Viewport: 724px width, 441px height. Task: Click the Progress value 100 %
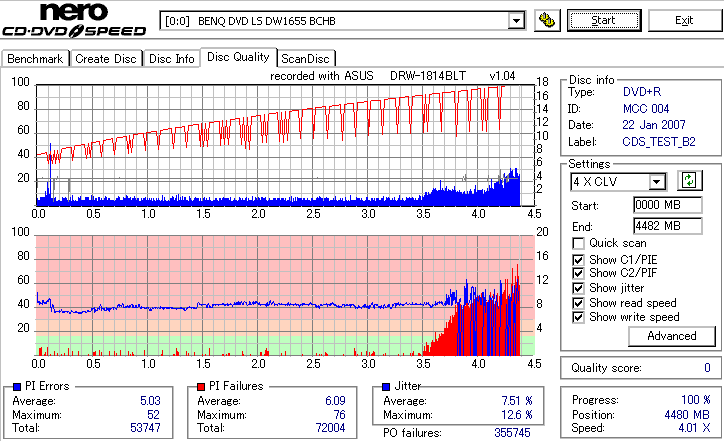pyautogui.click(x=696, y=400)
